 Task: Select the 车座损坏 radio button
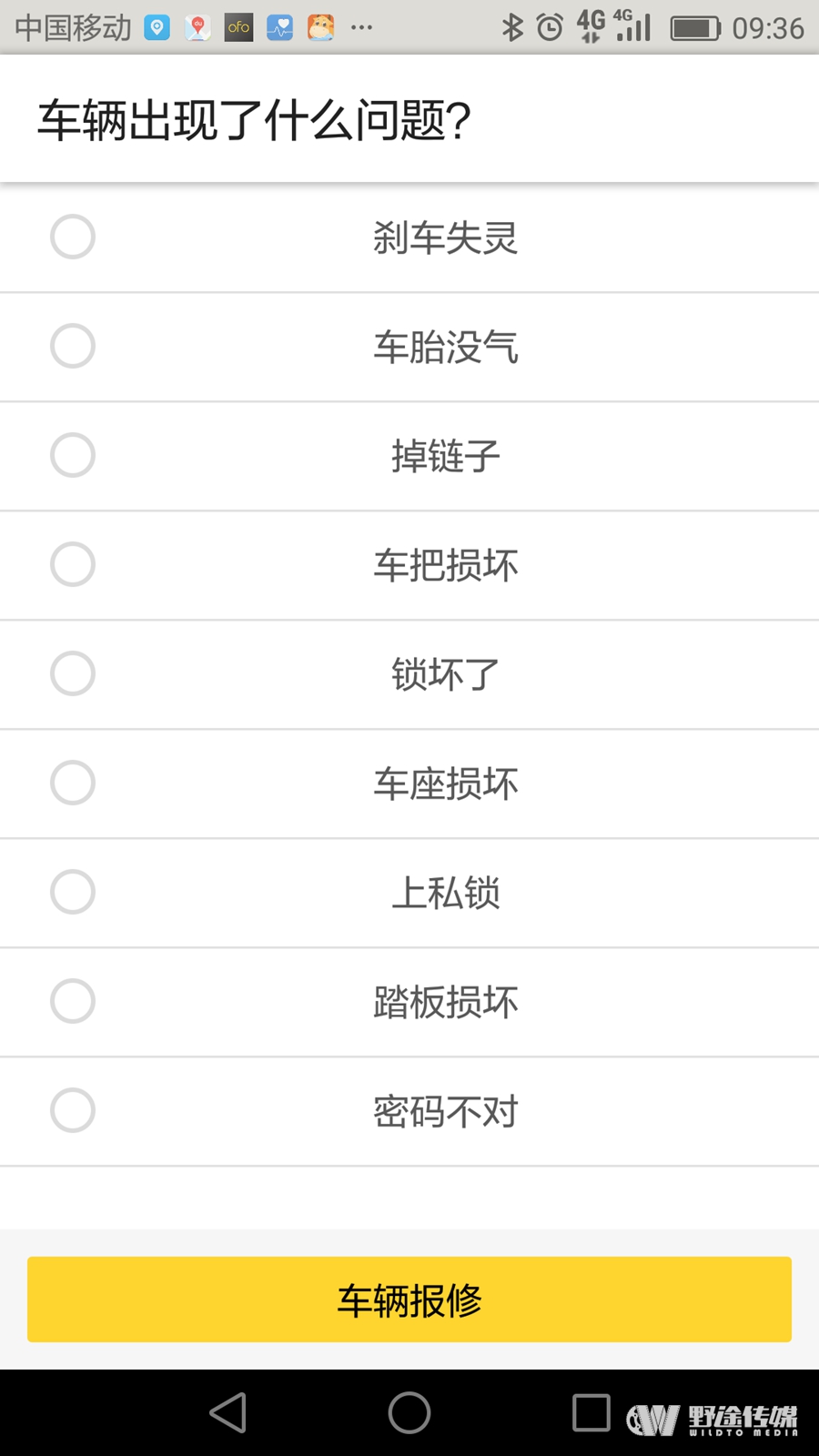click(x=73, y=783)
